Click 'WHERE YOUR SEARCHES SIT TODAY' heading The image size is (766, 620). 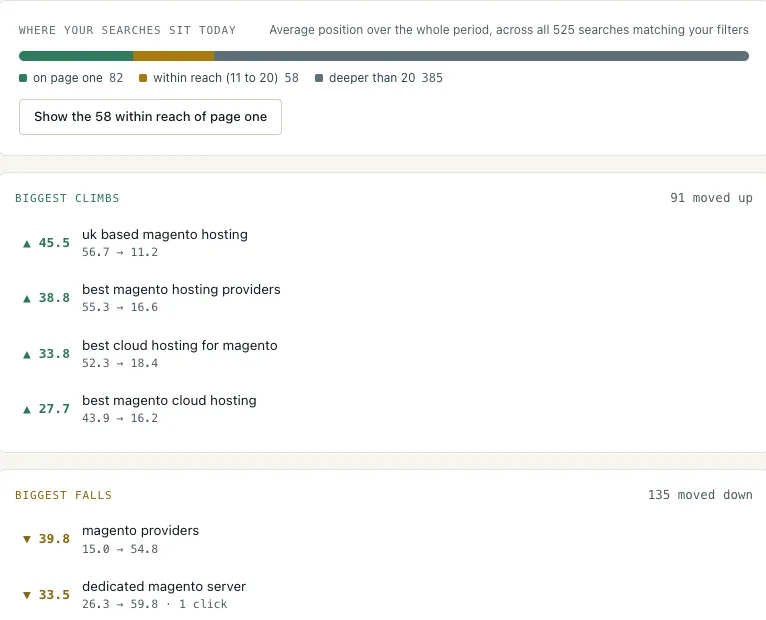[127, 30]
